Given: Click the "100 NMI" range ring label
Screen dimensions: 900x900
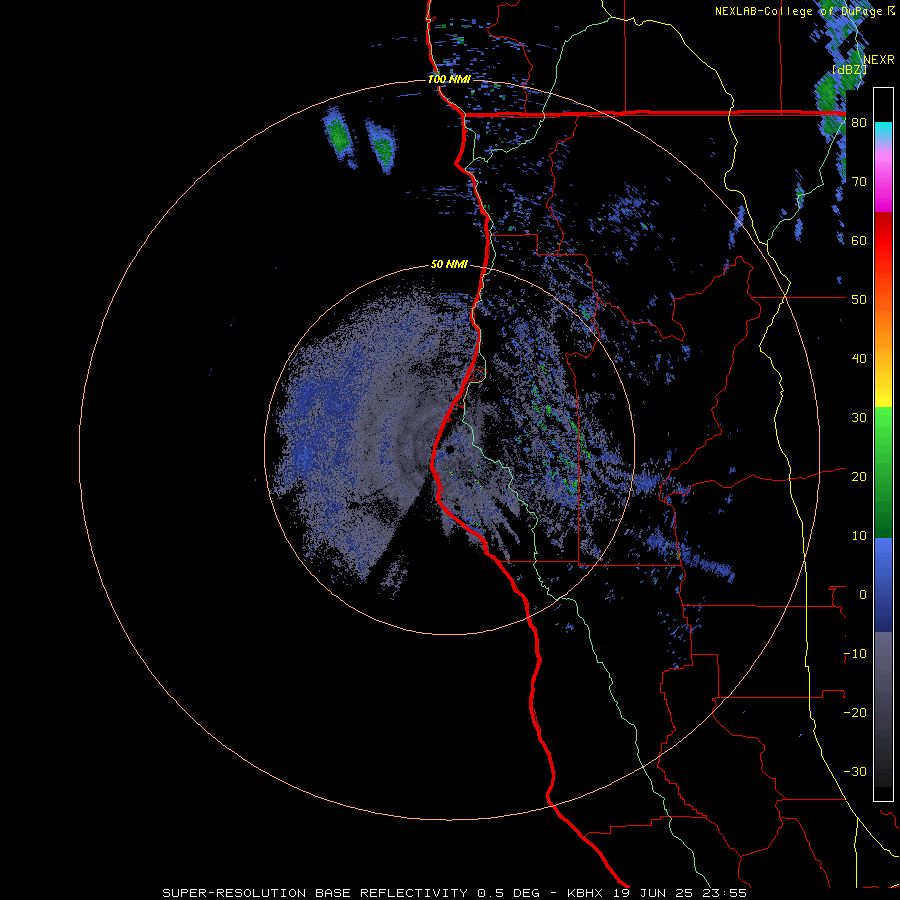Looking at the screenshot, I should (449, 79).
